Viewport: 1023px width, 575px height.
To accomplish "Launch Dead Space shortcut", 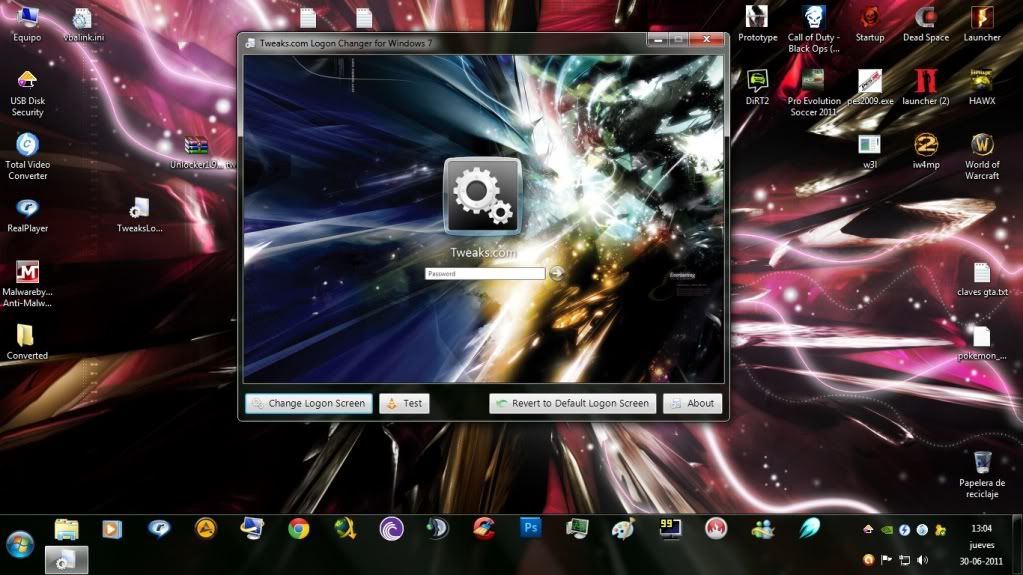I will coord(926,23).
